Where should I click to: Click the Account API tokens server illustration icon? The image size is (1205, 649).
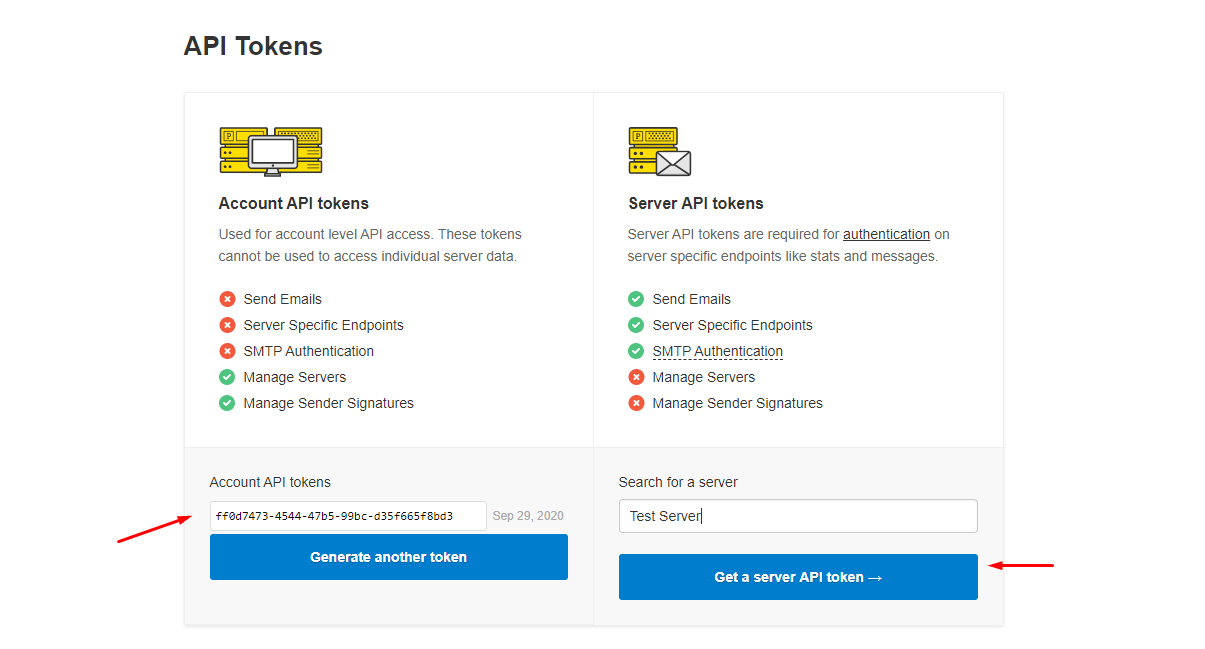click(270, 150)
